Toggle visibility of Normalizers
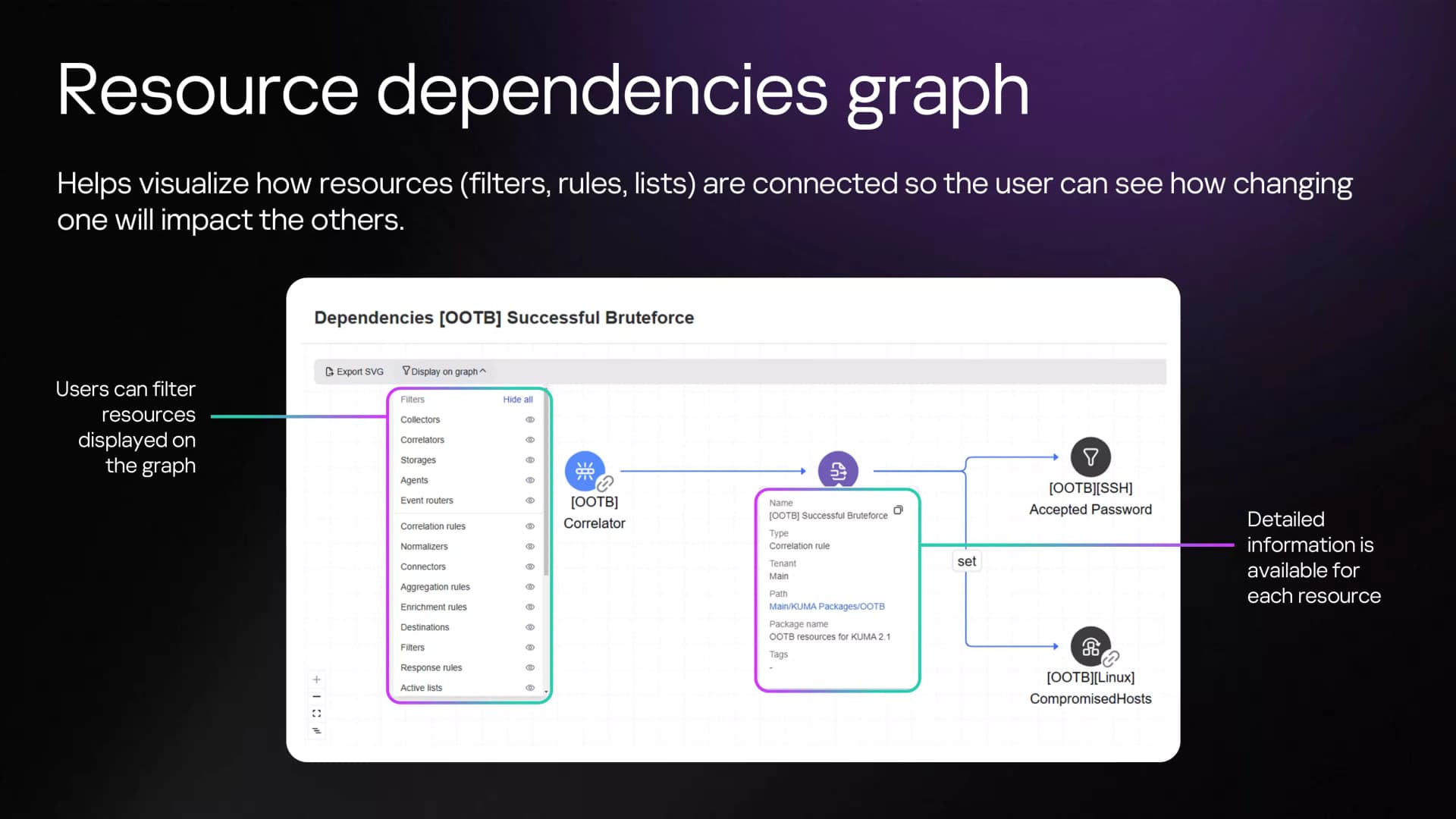Viewport: 1456px width, 819px height. click(x=530, y=547)
